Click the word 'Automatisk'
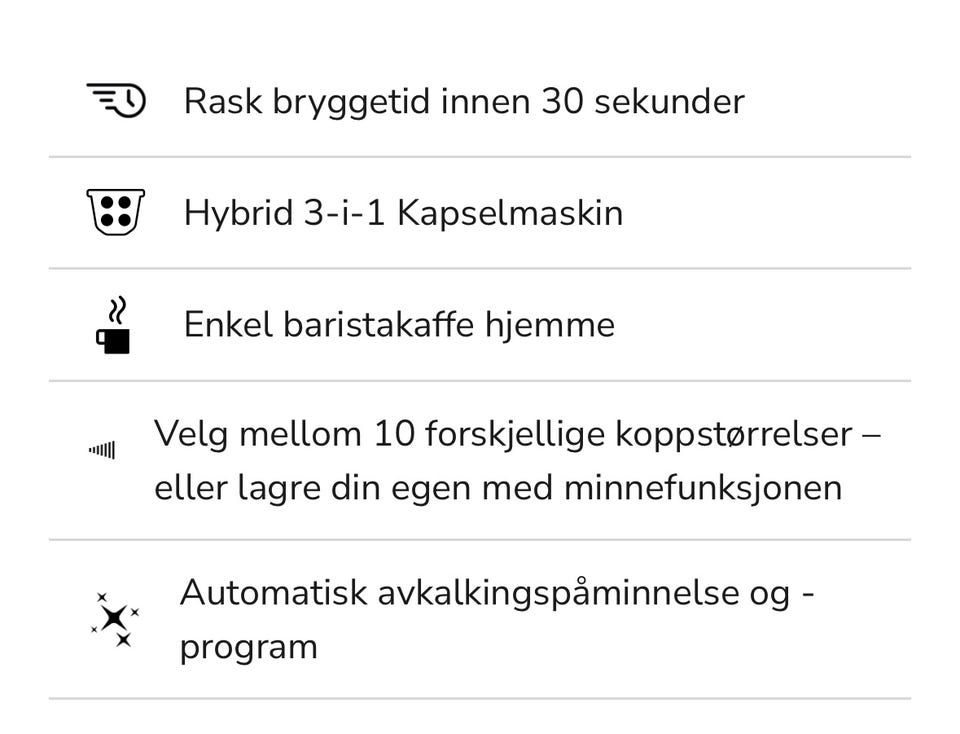The height and width of the screenshot is (734, 960). point(273,593)
